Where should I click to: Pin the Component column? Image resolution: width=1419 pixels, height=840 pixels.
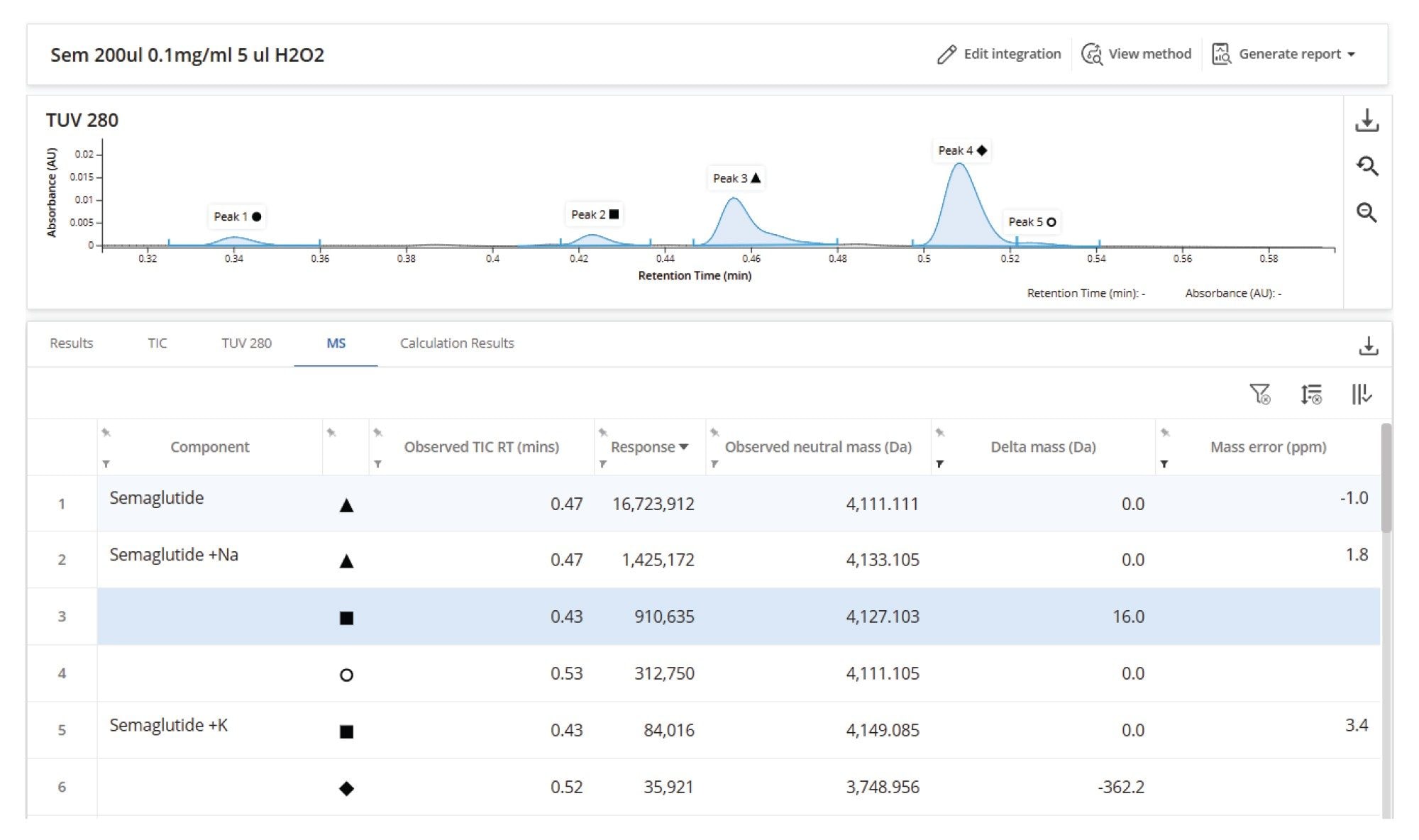pyautogui.click(x=106, y=433)
